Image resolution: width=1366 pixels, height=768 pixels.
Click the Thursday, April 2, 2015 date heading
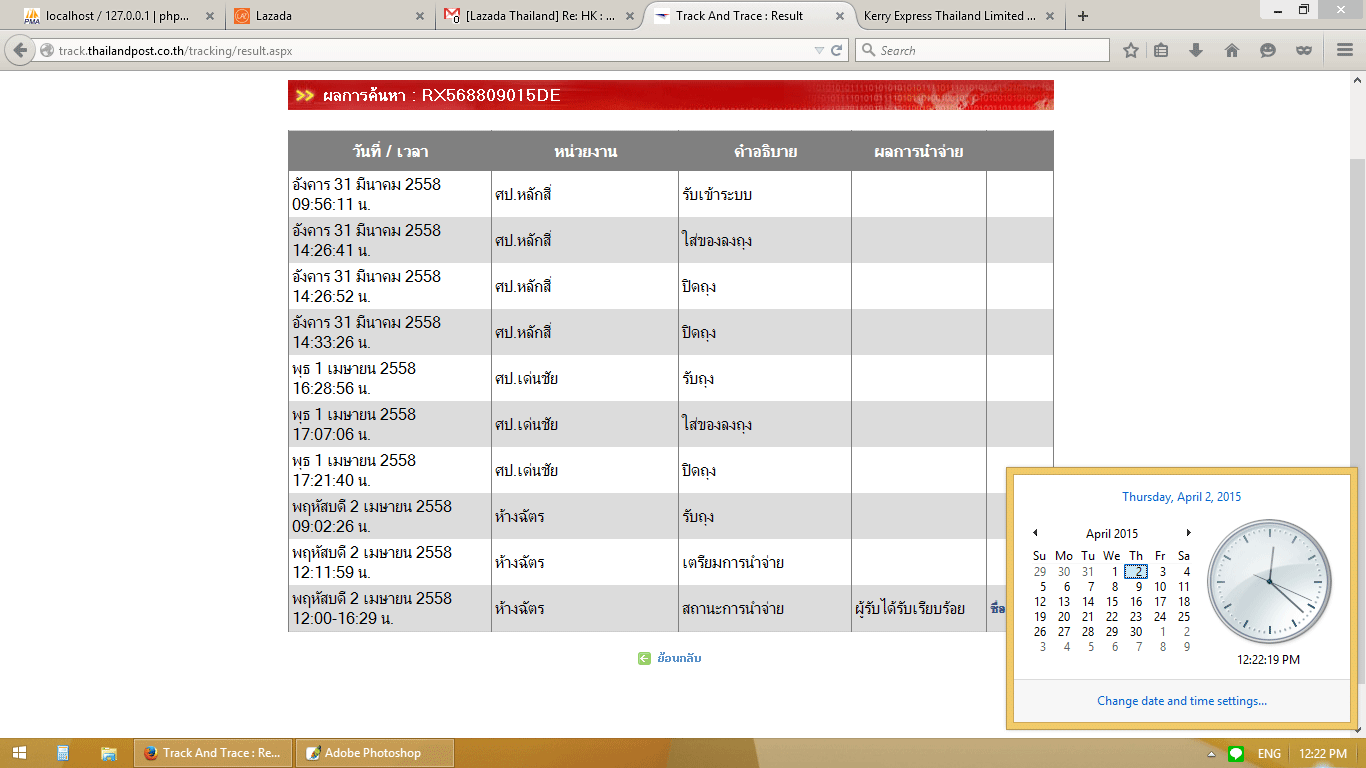pos(1182,497)
